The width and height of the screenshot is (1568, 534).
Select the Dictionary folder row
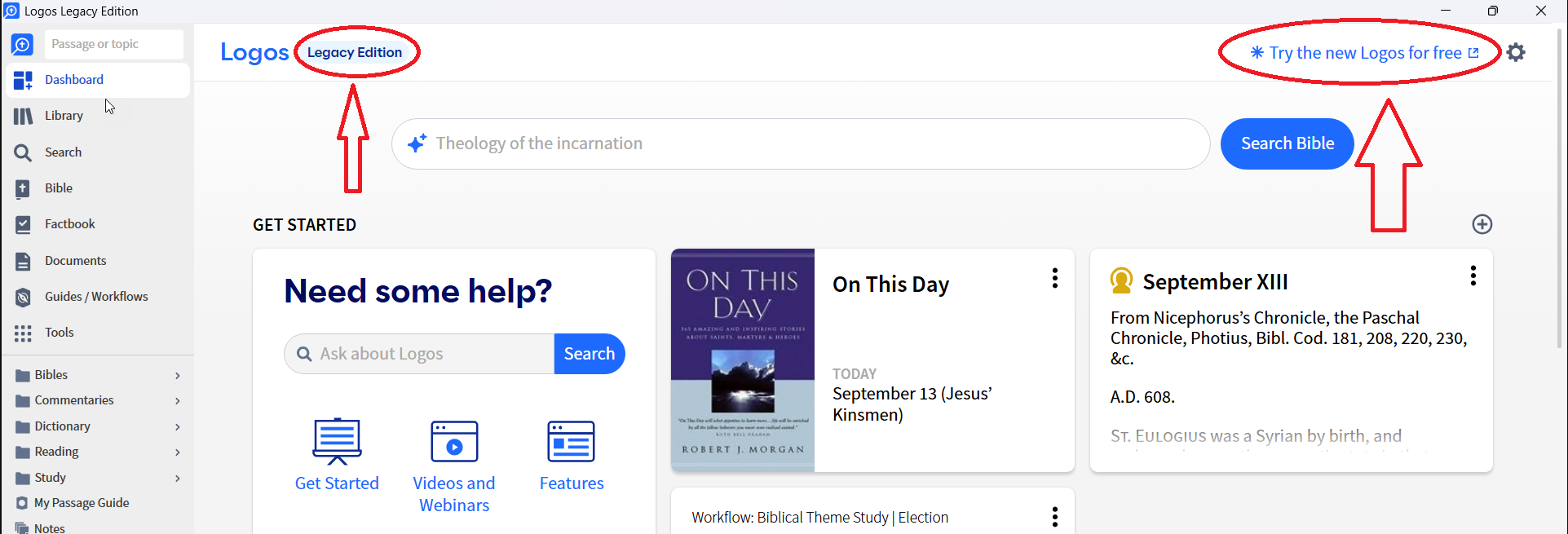[98, 426]
